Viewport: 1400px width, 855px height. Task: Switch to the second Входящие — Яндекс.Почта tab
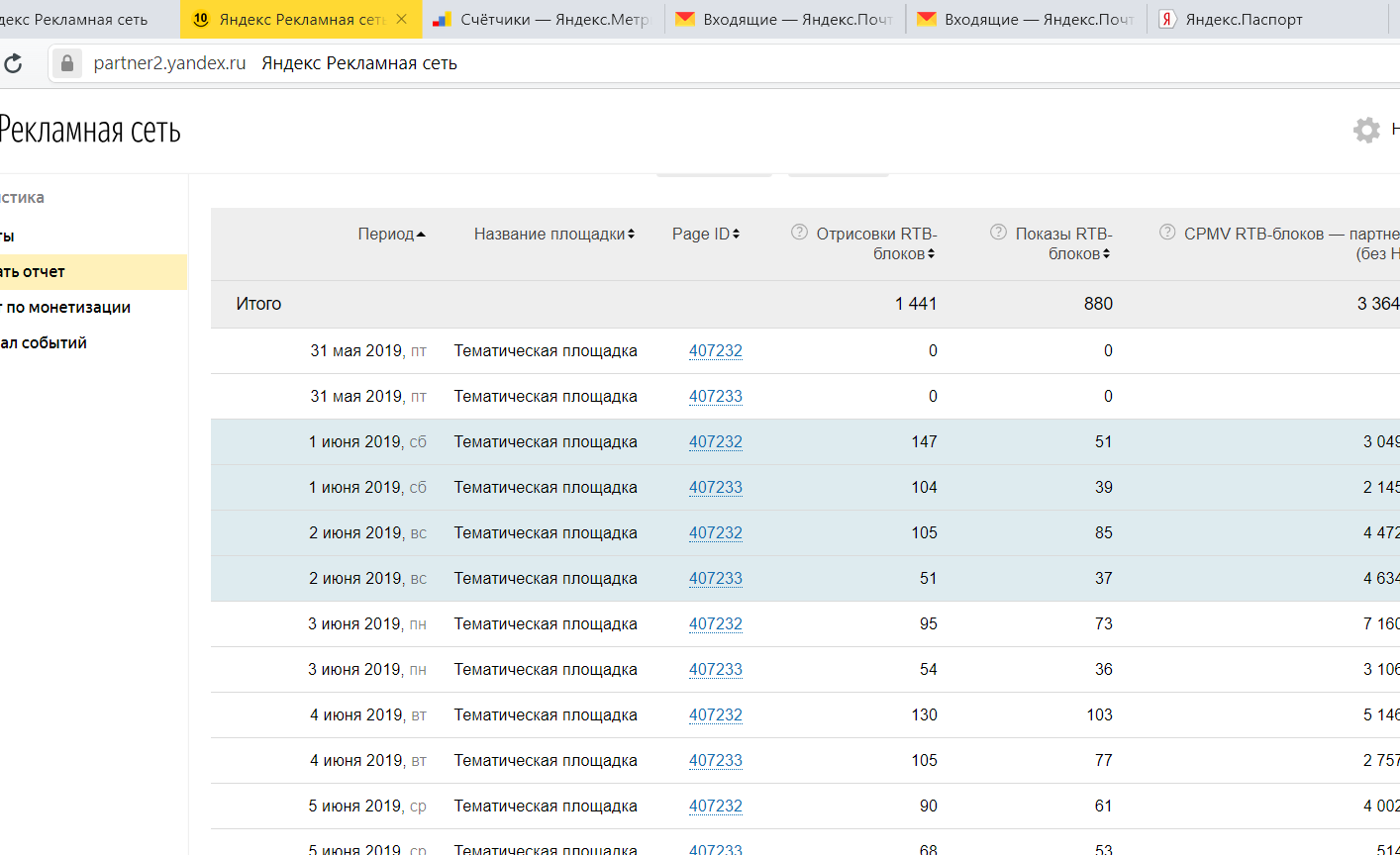click(x=1027, y=19)
